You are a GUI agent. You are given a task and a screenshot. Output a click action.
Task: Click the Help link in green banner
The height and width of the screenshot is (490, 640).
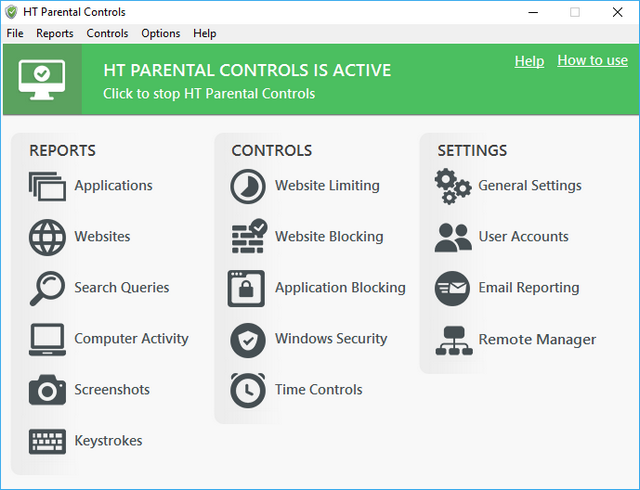529,61
